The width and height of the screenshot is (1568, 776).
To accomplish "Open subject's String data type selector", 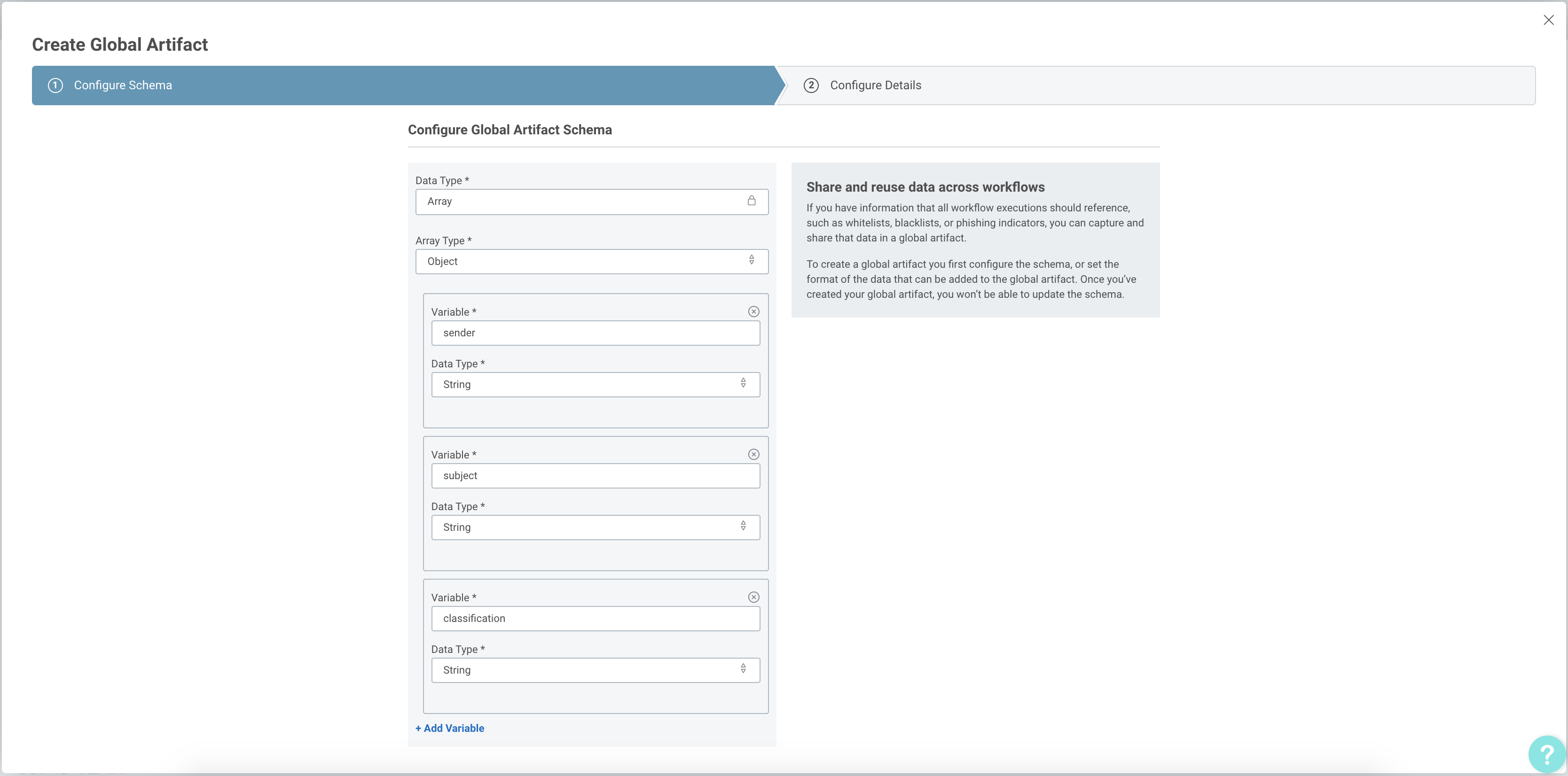I will click(595, 527).
